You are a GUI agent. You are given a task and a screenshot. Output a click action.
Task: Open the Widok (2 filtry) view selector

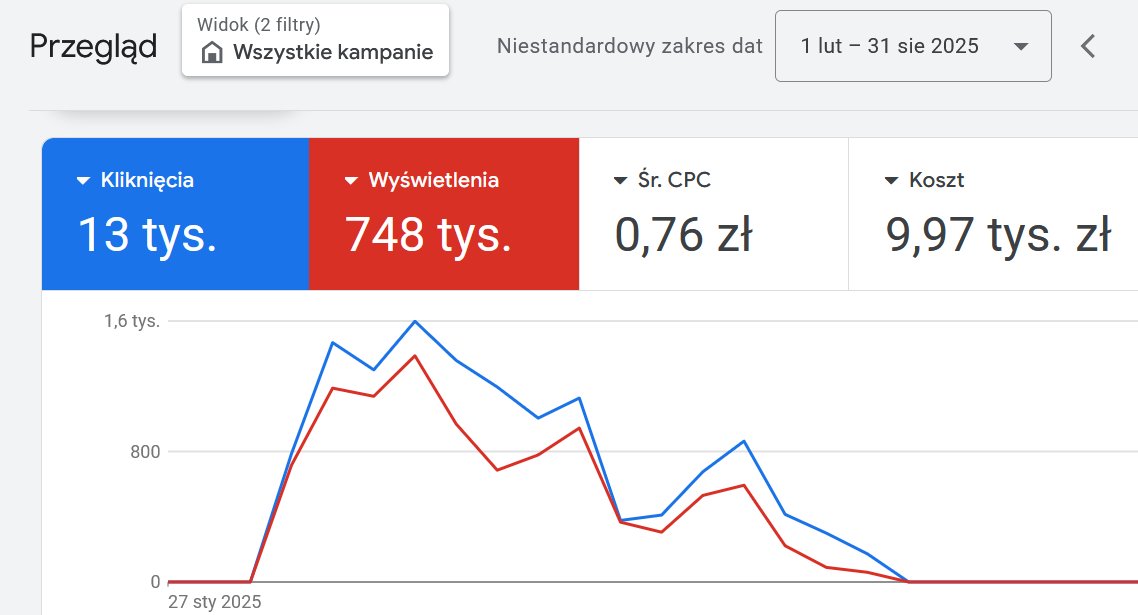click(x=315, y=40)
